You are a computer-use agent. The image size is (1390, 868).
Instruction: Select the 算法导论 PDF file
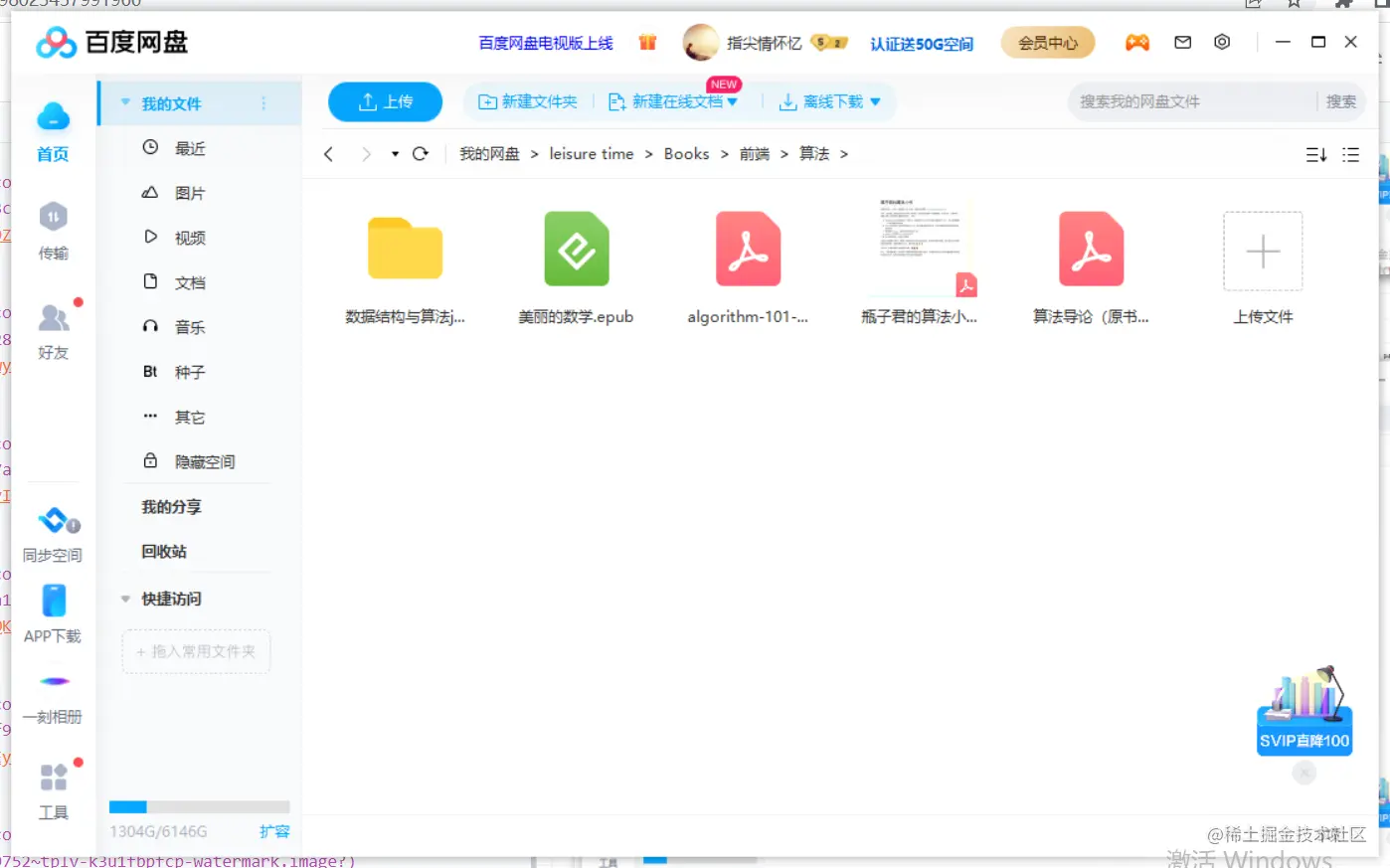coord(1091,249)
